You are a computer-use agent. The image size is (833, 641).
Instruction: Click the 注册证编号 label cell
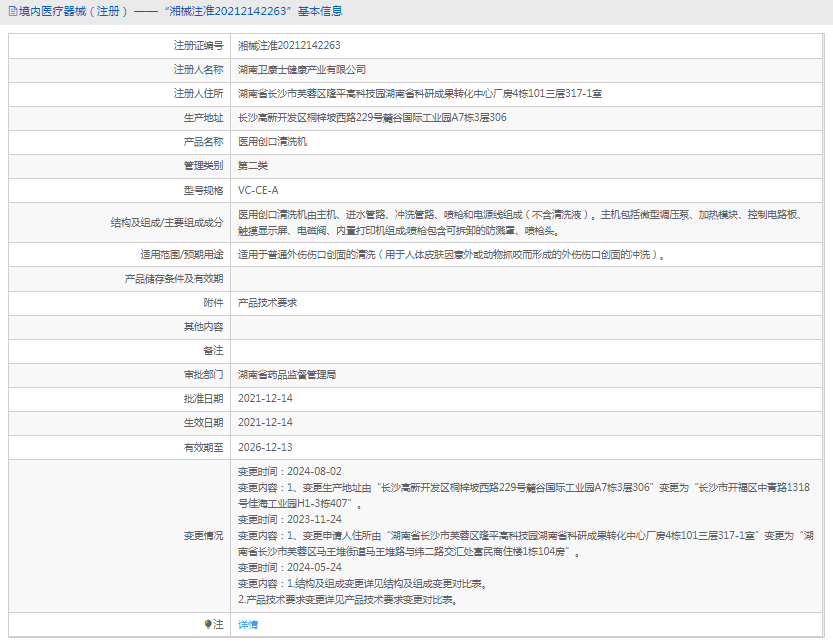[120, 46]
